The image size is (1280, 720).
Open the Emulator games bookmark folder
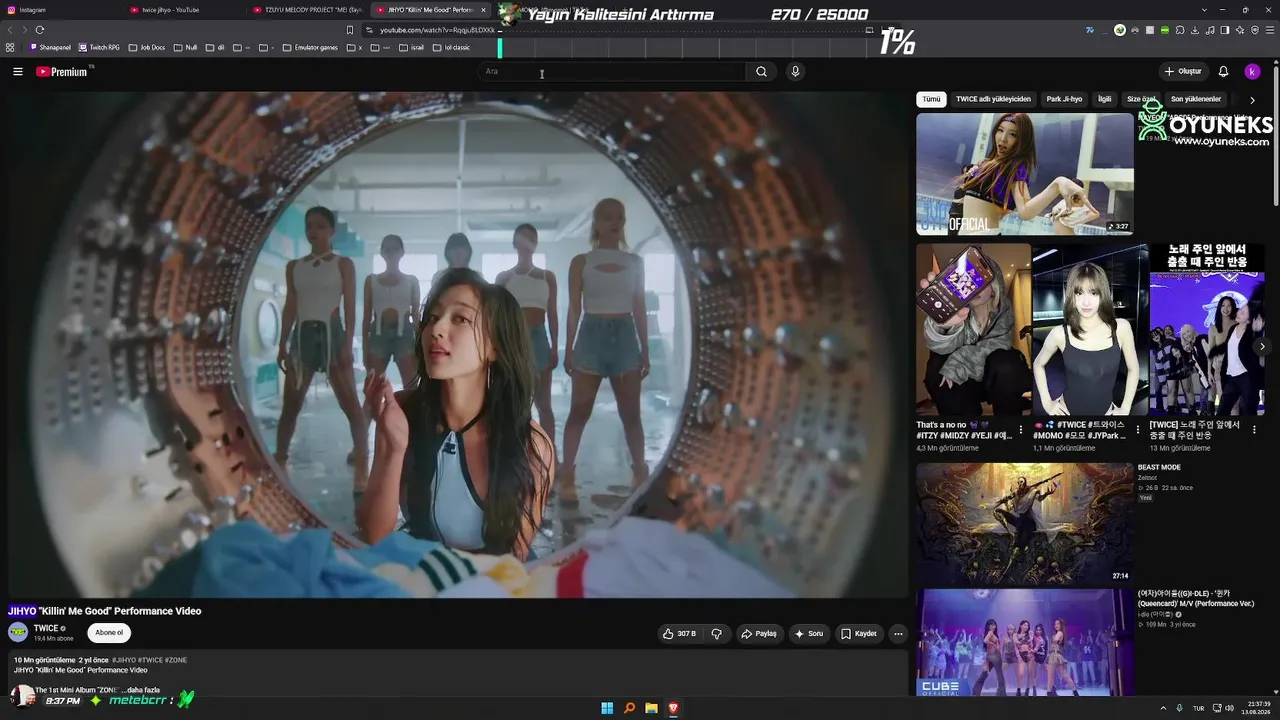click(x=310, y=47)
